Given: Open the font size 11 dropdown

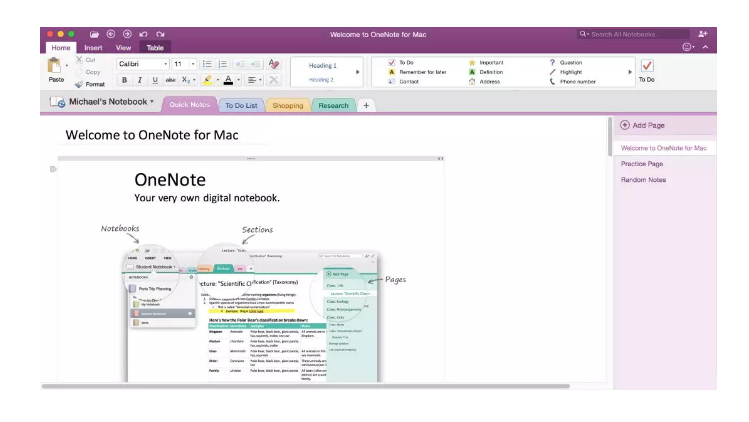Looking at the screenshot, I should tap(193, 64).
